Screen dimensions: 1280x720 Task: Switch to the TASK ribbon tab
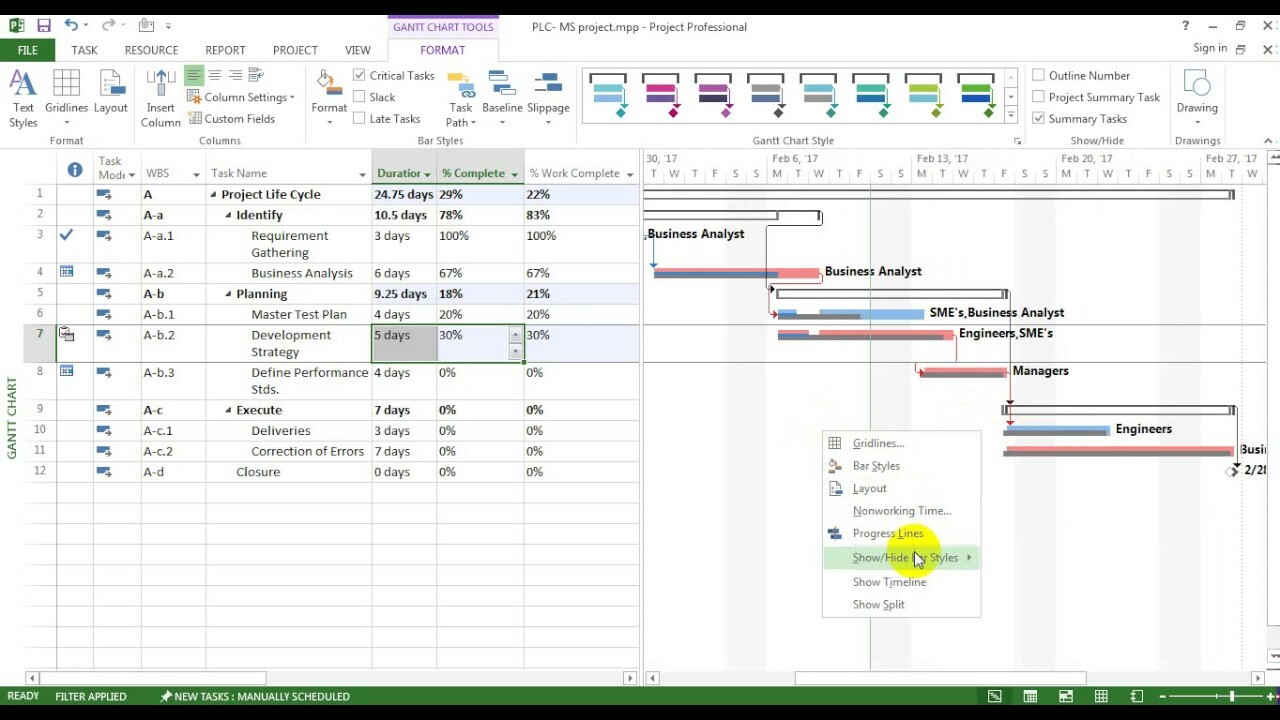(84, 49)
